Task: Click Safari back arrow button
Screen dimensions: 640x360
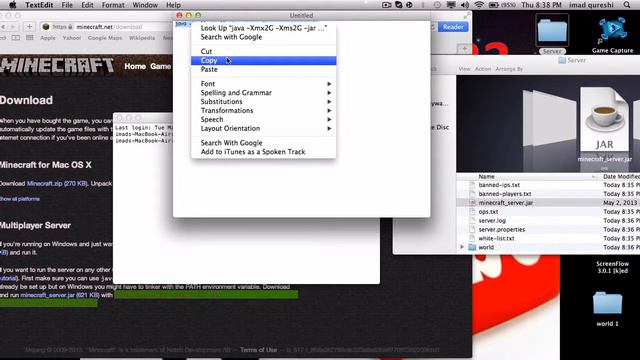Action: 4,27
